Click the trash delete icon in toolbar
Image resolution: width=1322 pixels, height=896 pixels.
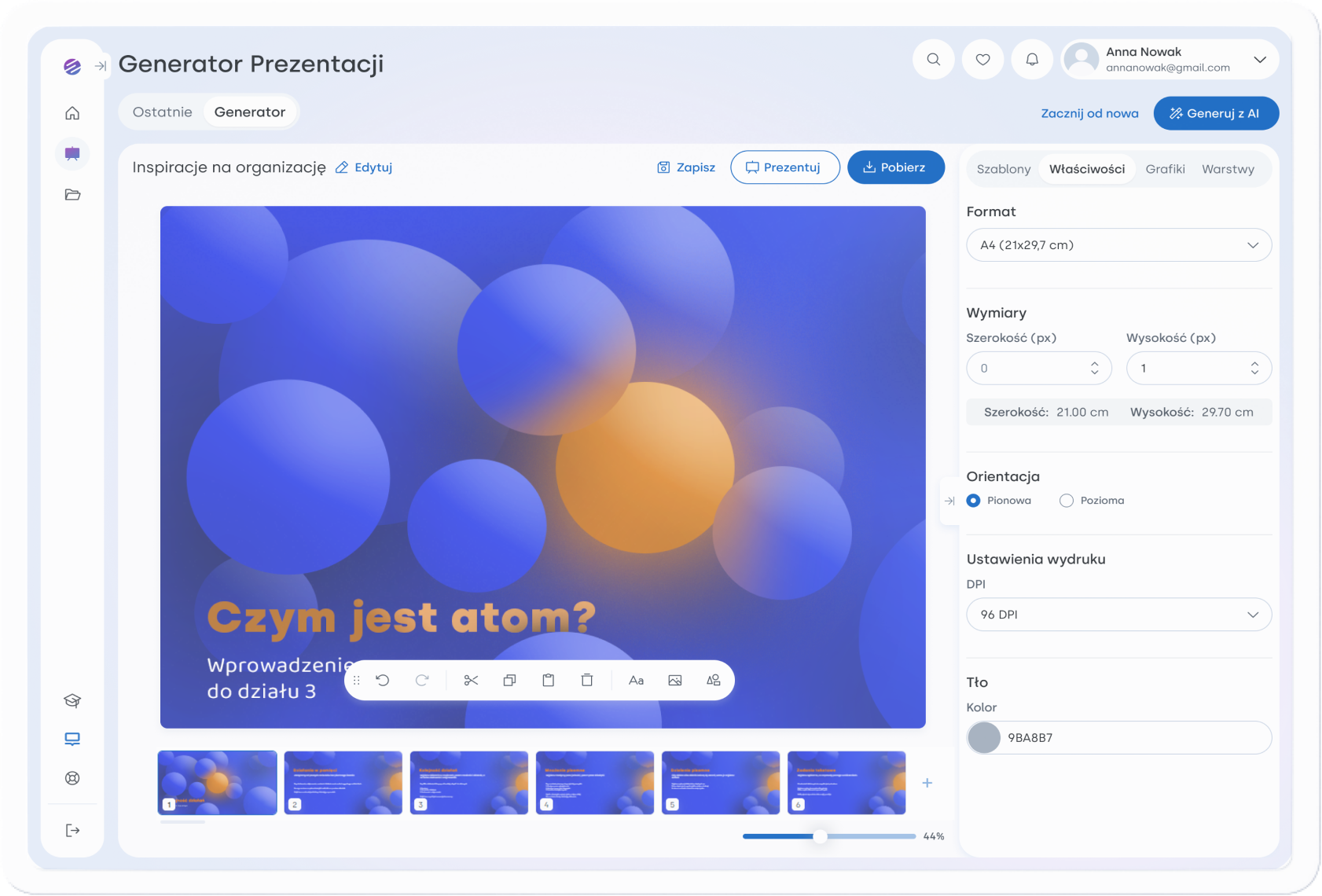587,681
